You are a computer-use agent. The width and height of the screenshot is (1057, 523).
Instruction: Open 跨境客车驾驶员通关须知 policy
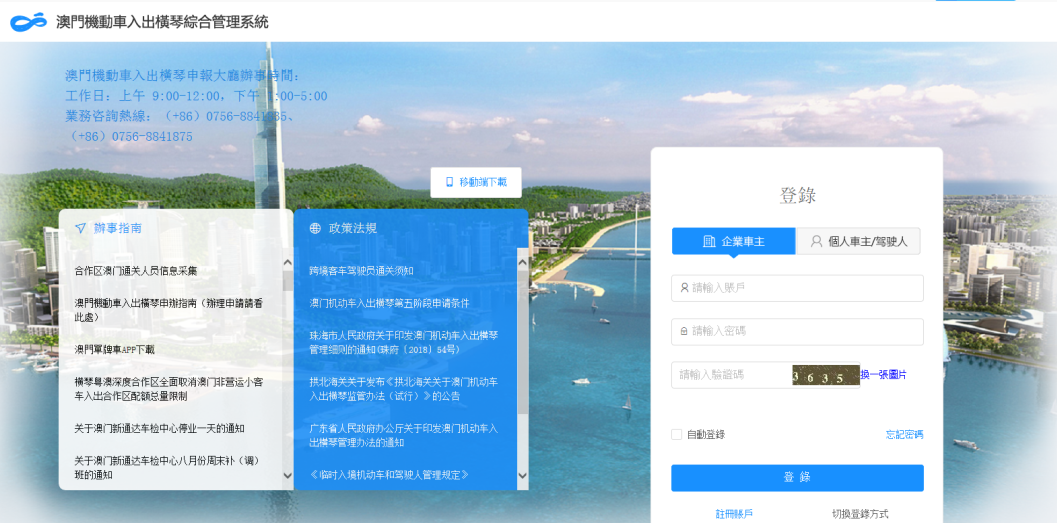pyautogui.click(x=361, y=271)
